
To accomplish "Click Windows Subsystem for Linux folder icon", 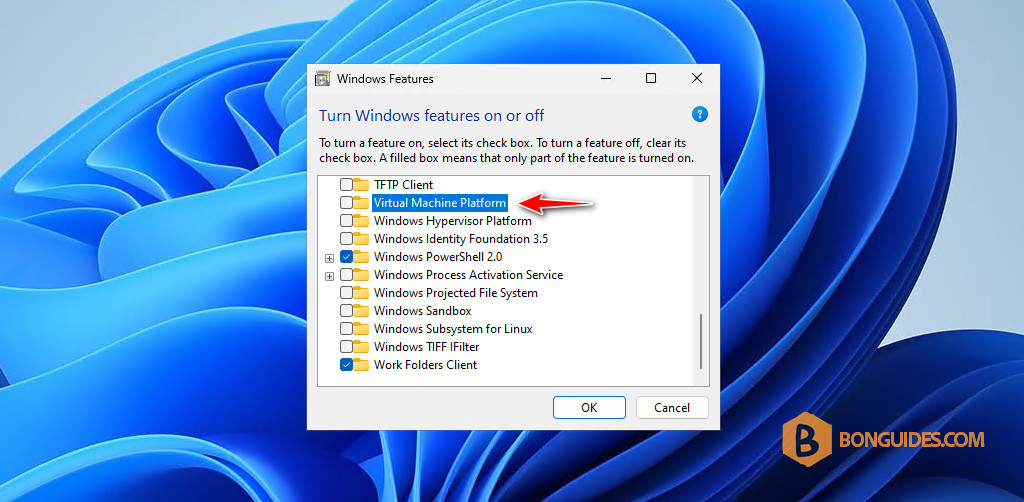I will pyautogui.click(x=361, y=328).
